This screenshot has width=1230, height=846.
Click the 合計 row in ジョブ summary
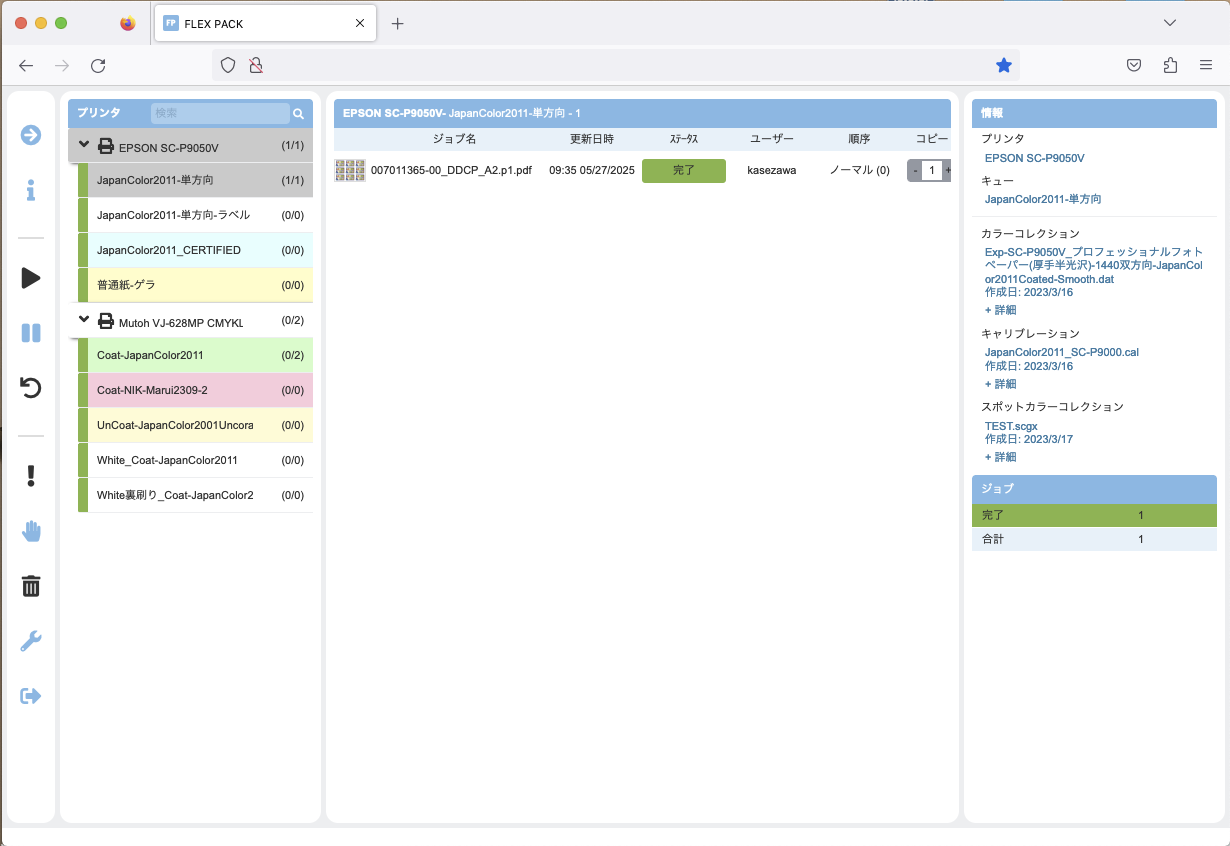[1094, 539]
